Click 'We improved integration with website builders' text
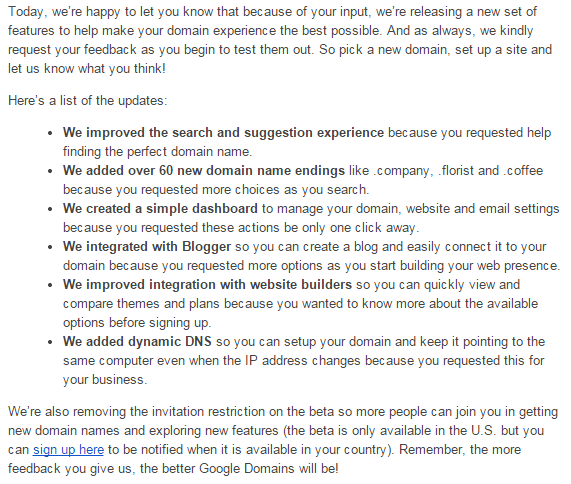571x484 pixels. (x=208, y=284)
